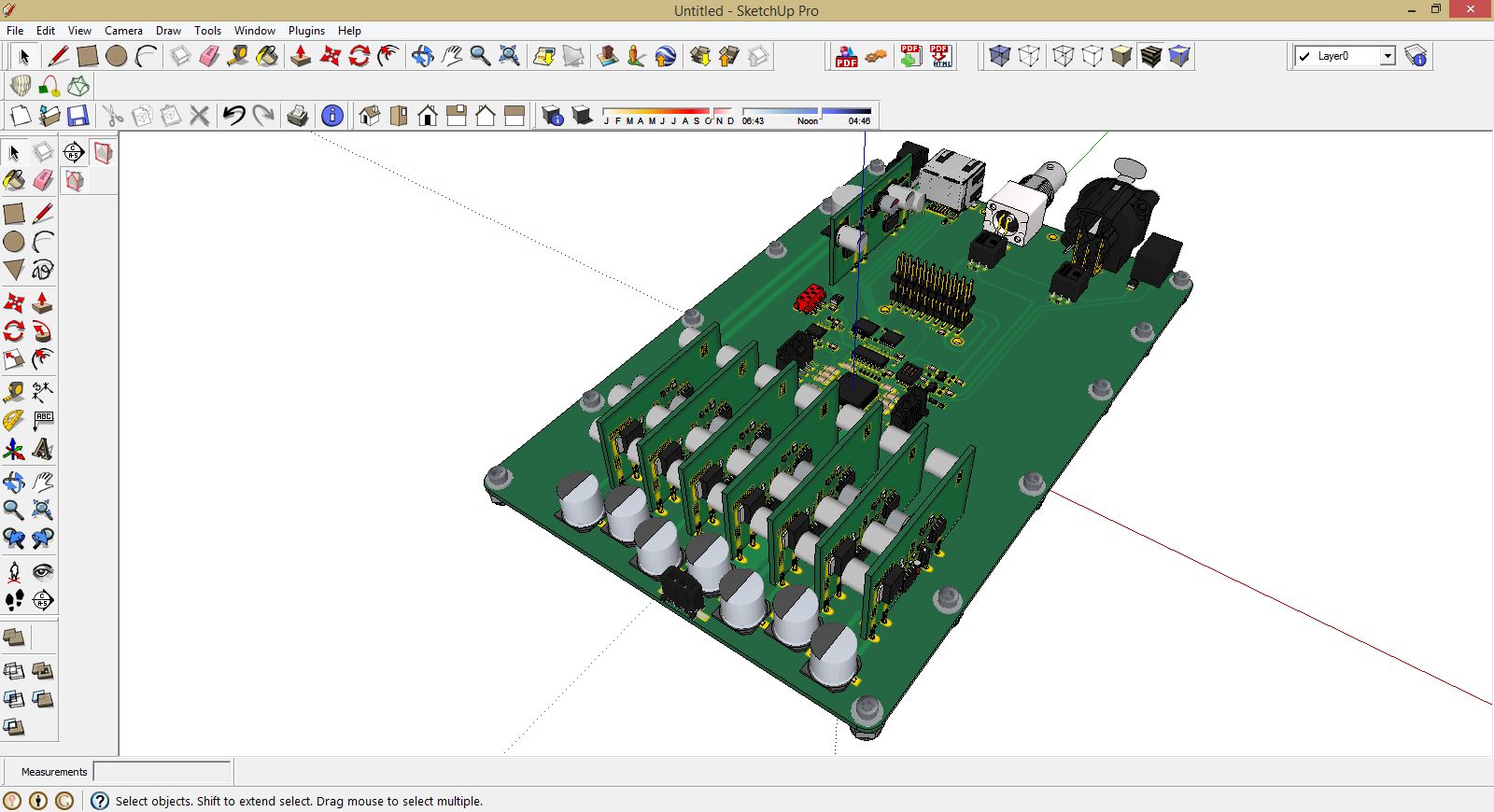Select the Scale tool

(x=14, y=359)
